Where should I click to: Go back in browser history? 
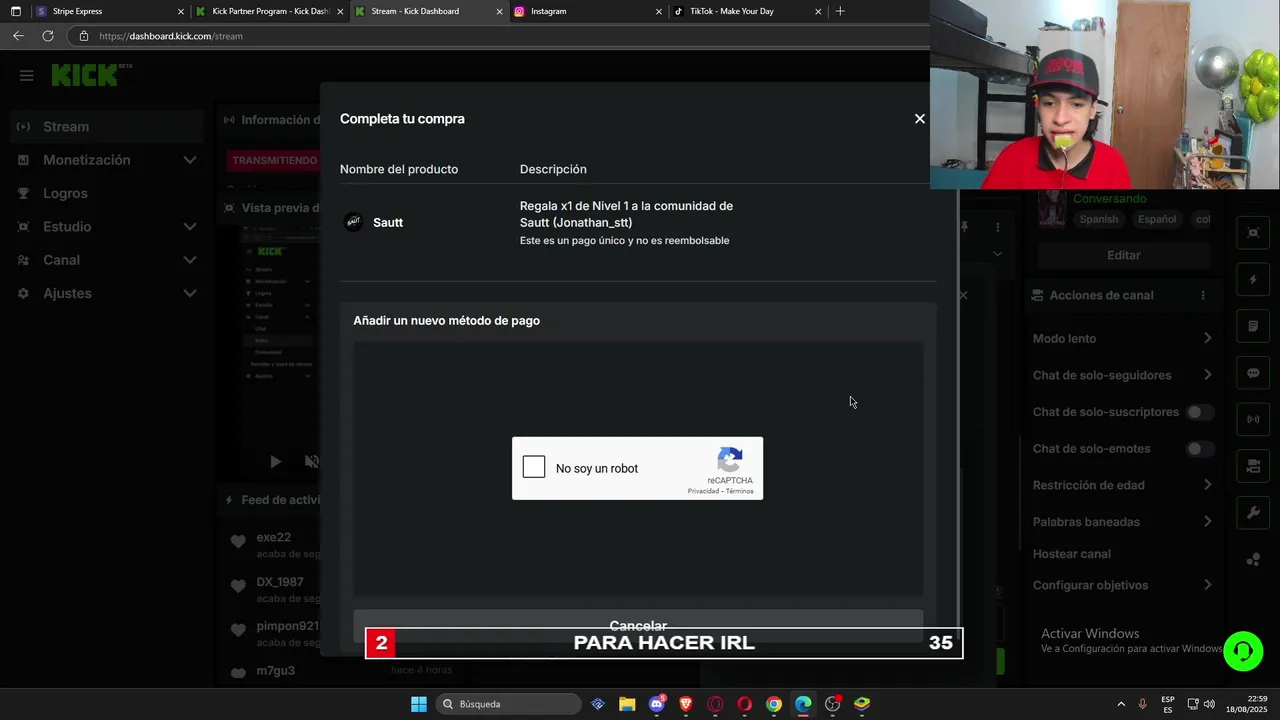(x=18, y=36)
